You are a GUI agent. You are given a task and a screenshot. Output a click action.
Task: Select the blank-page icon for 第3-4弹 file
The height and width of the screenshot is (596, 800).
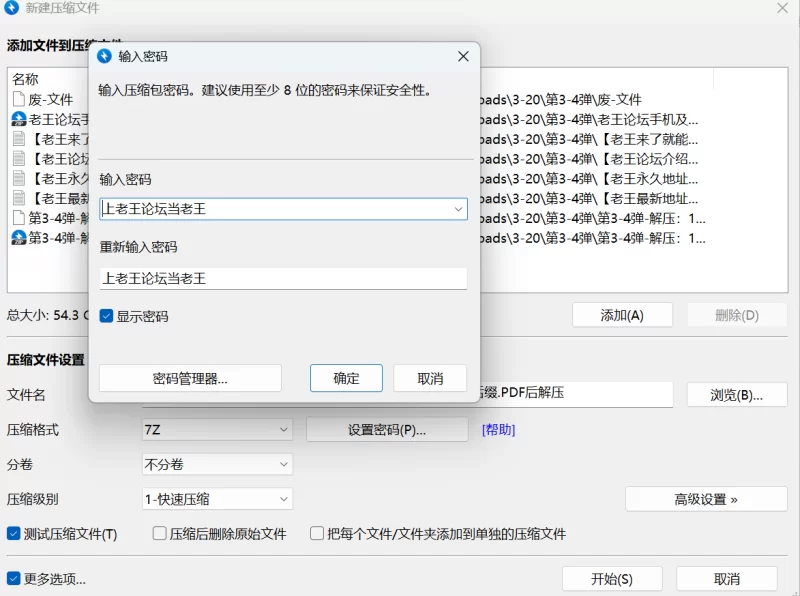(x=19, y=218)
